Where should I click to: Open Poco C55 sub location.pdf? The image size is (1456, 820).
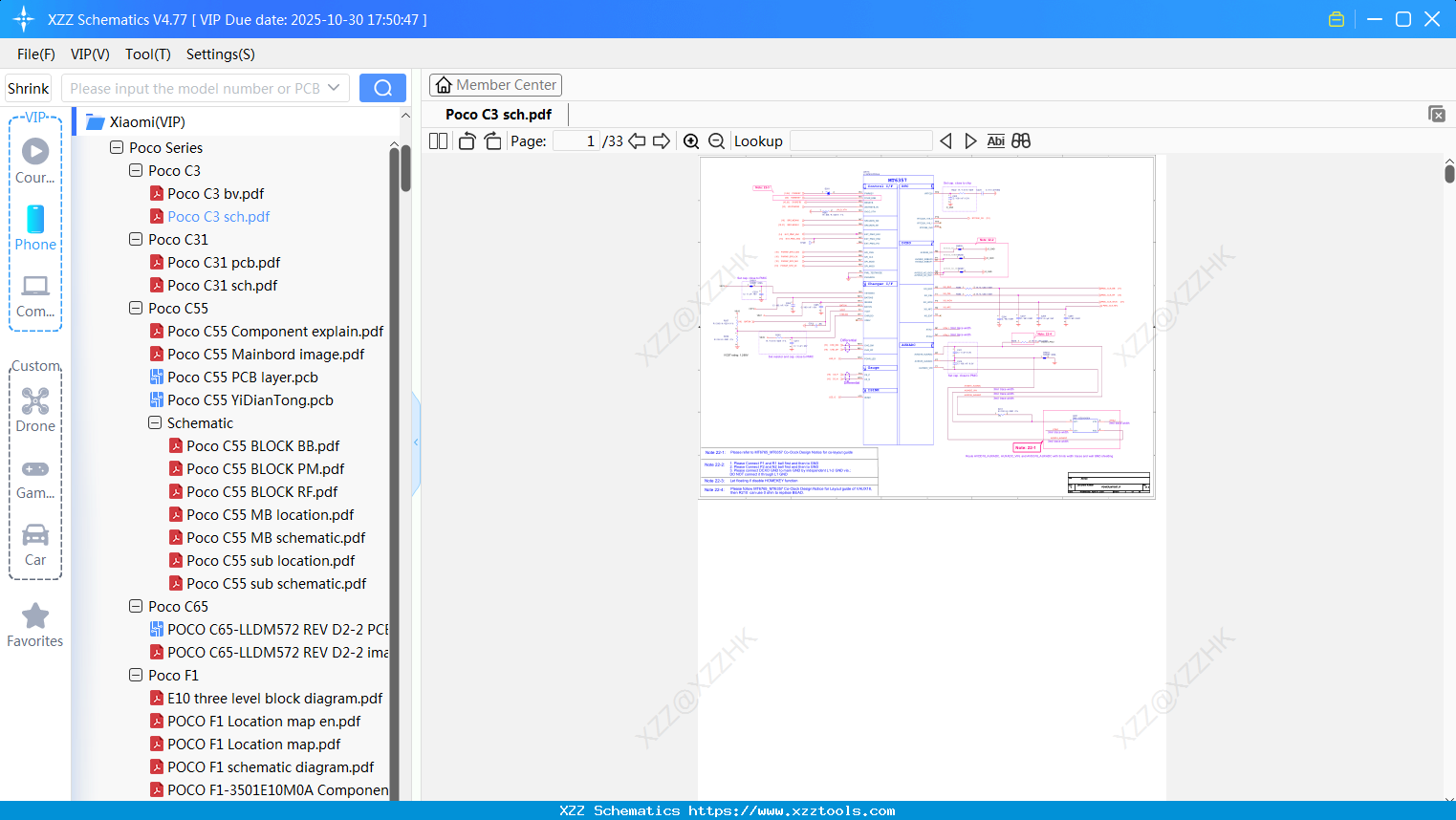(271, 560)
